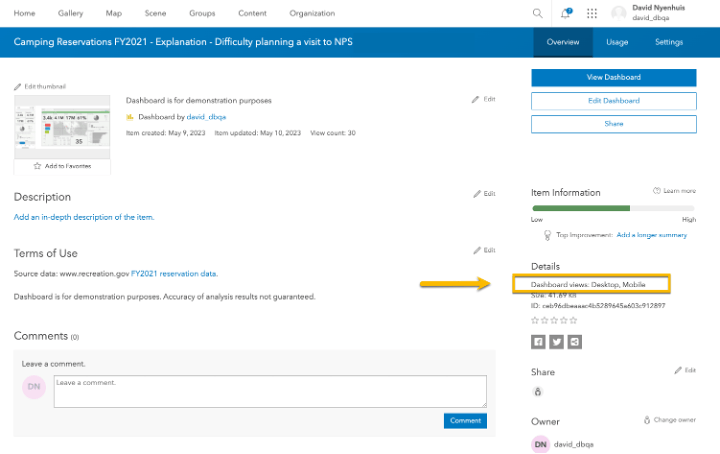The height and width of the screenshot is (454, 720).
Task: Open David Nyenhuis profile avatar
Action: pos(619,13)
